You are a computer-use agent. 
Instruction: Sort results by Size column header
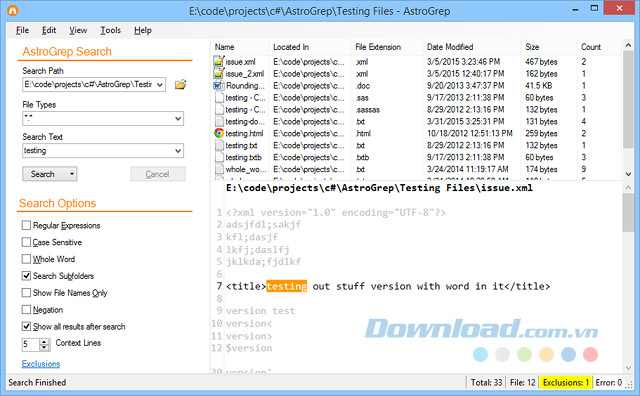549,47
